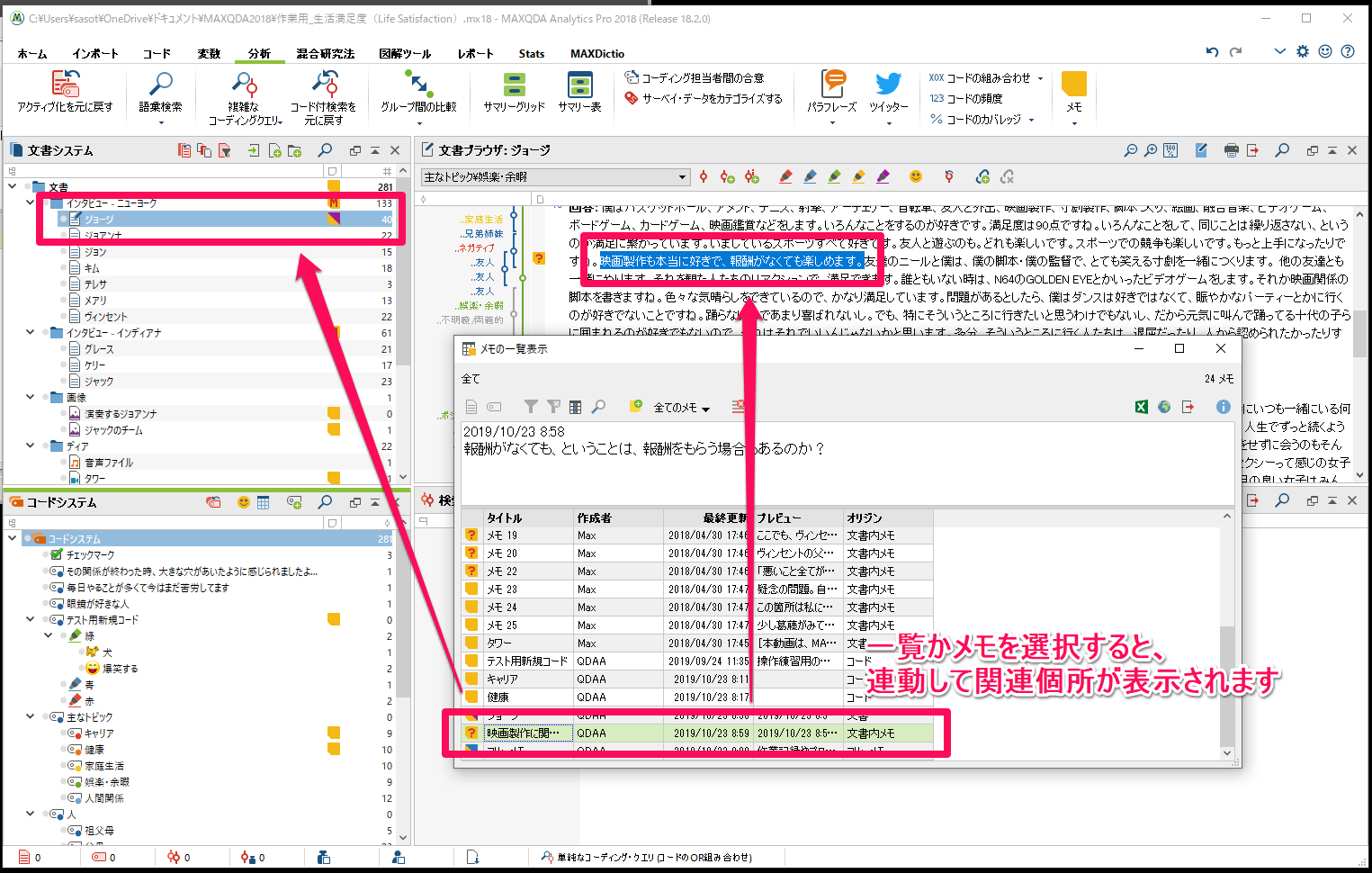Collapse the 主なトピック code

(31, 717)
